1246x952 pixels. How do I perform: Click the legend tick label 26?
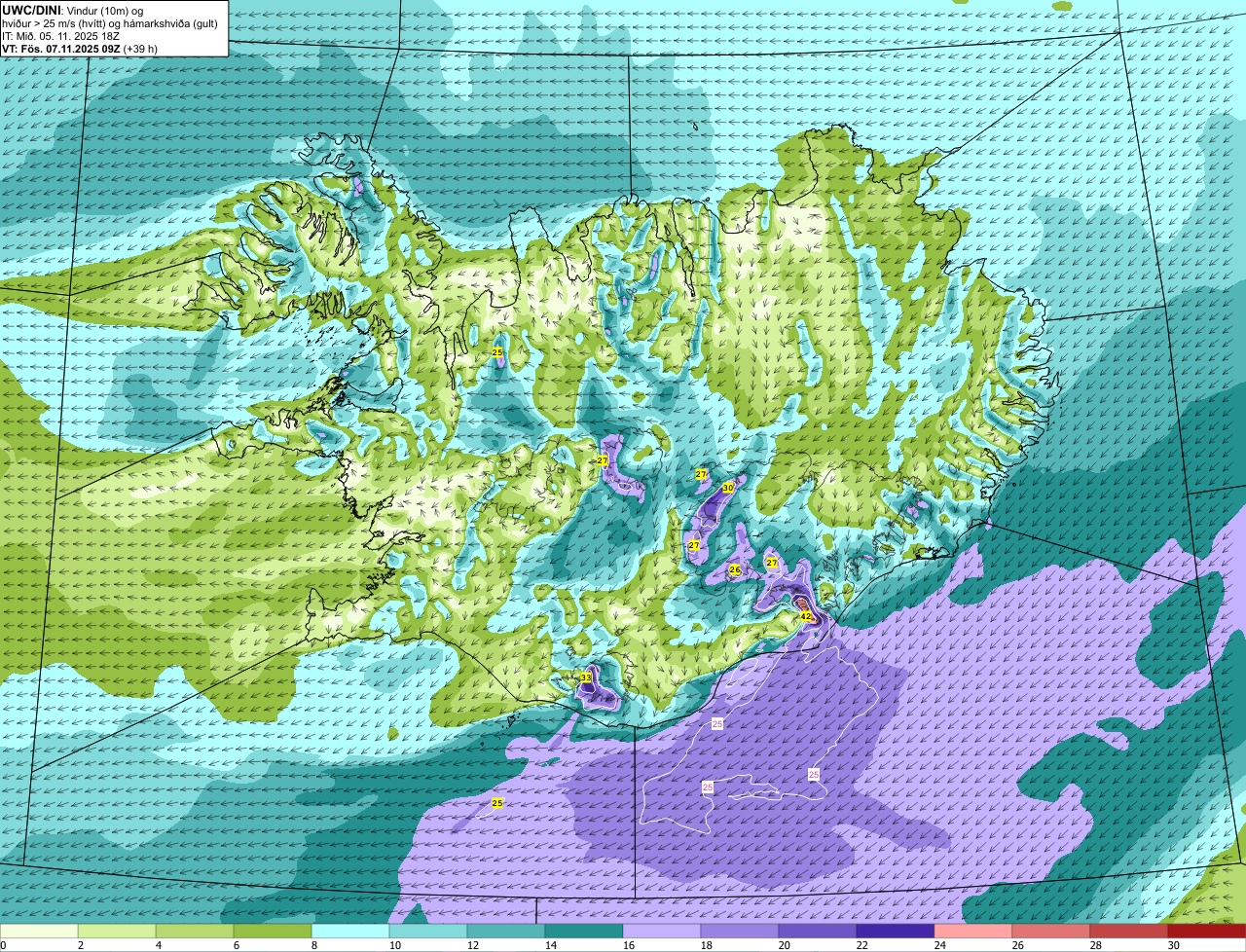(x=1018, y=945)
